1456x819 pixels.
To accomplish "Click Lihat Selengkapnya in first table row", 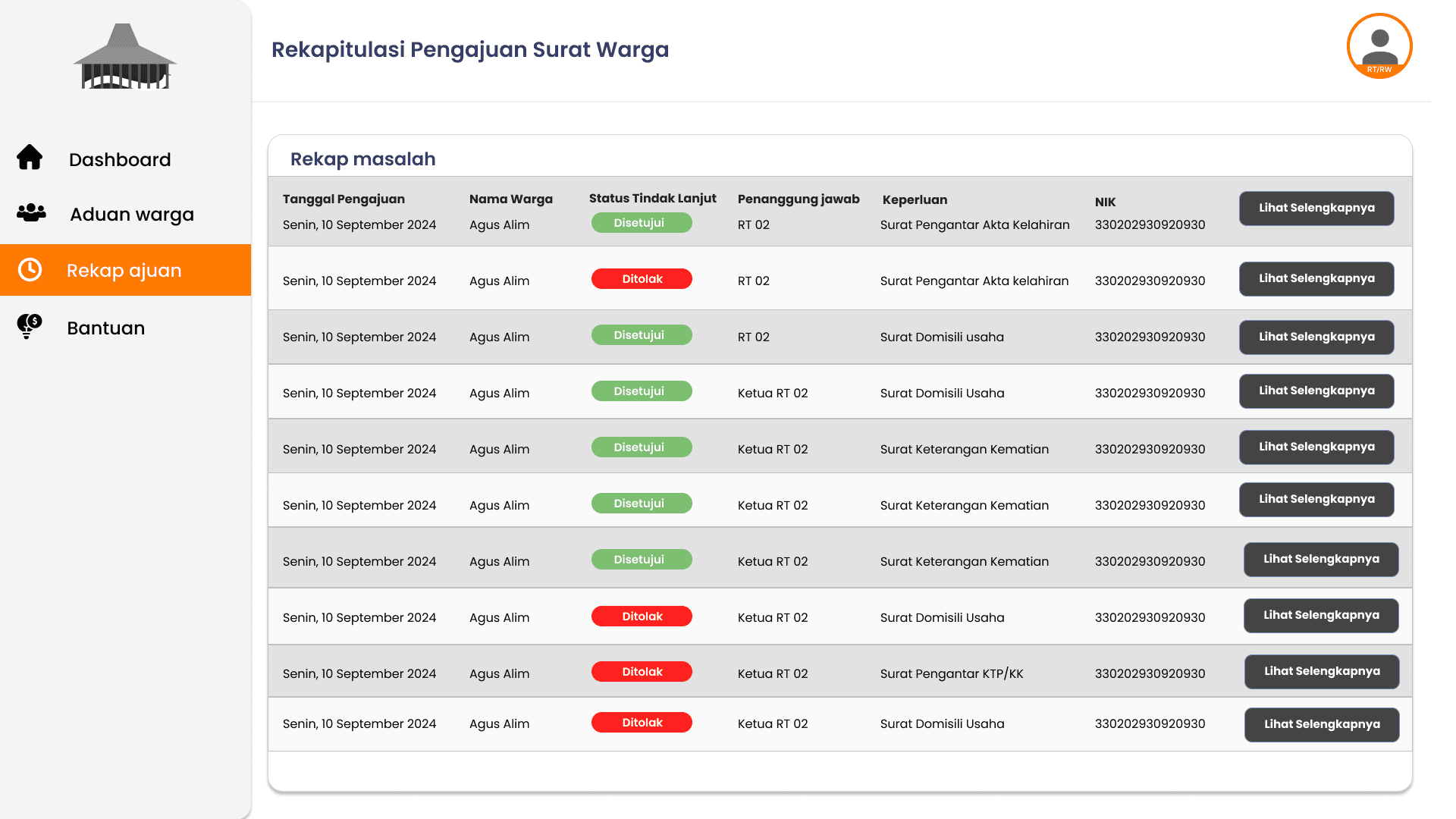I will [x=1316, y=209].
